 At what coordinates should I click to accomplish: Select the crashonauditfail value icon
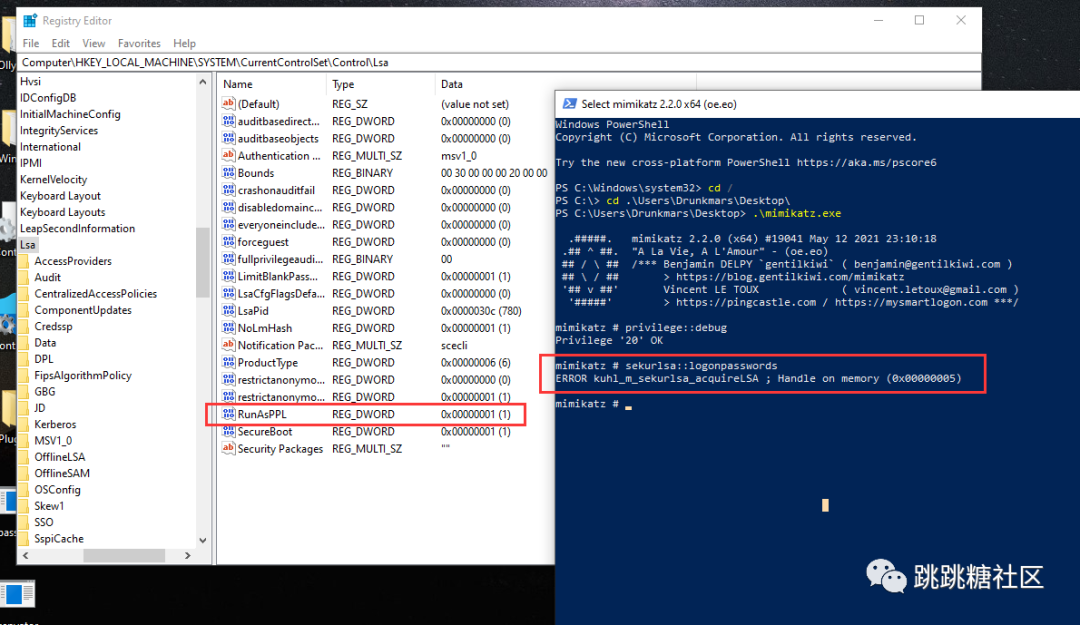pos(228,189)
